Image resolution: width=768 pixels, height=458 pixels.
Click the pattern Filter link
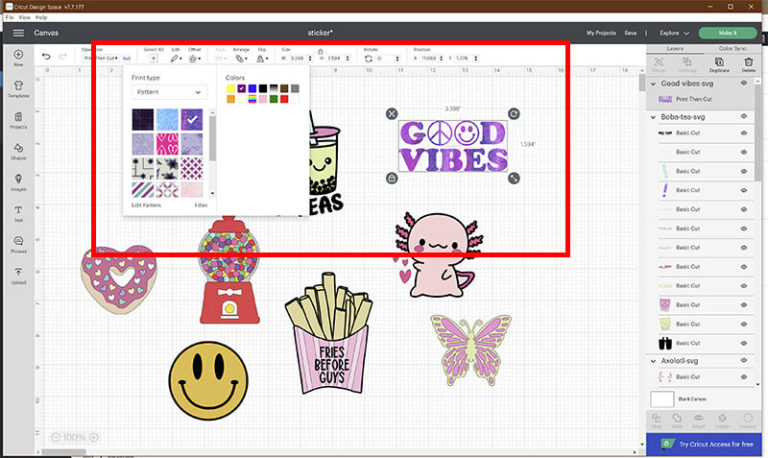(201, 205)
